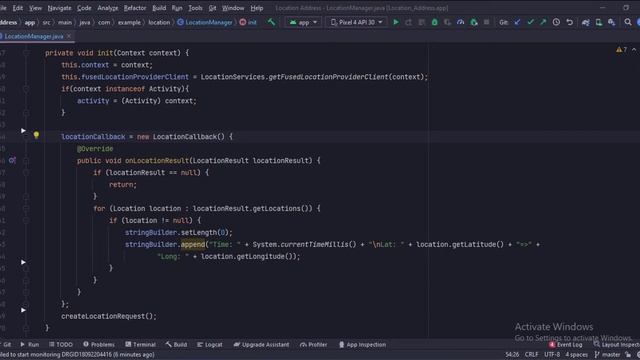This screenshot has width=640, height=360.
Task: Open the Pixel 4 API 30 device dropdown
Action: [x=356, y=22]
